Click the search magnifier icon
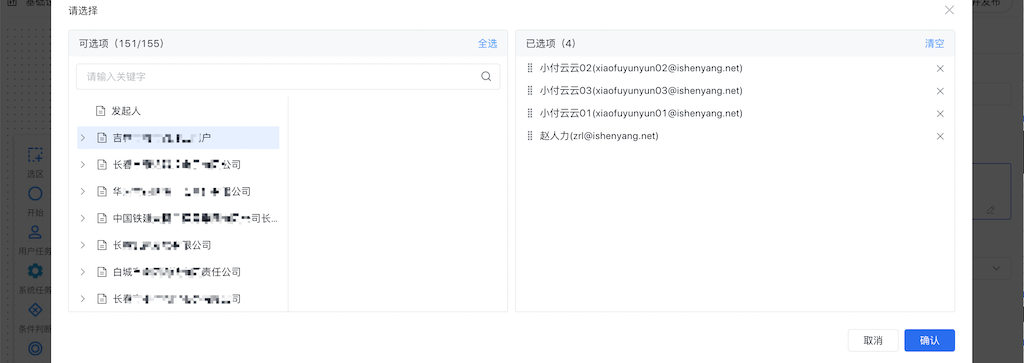Viewport: 1024px width, 363px height. [x=486, y=76]
